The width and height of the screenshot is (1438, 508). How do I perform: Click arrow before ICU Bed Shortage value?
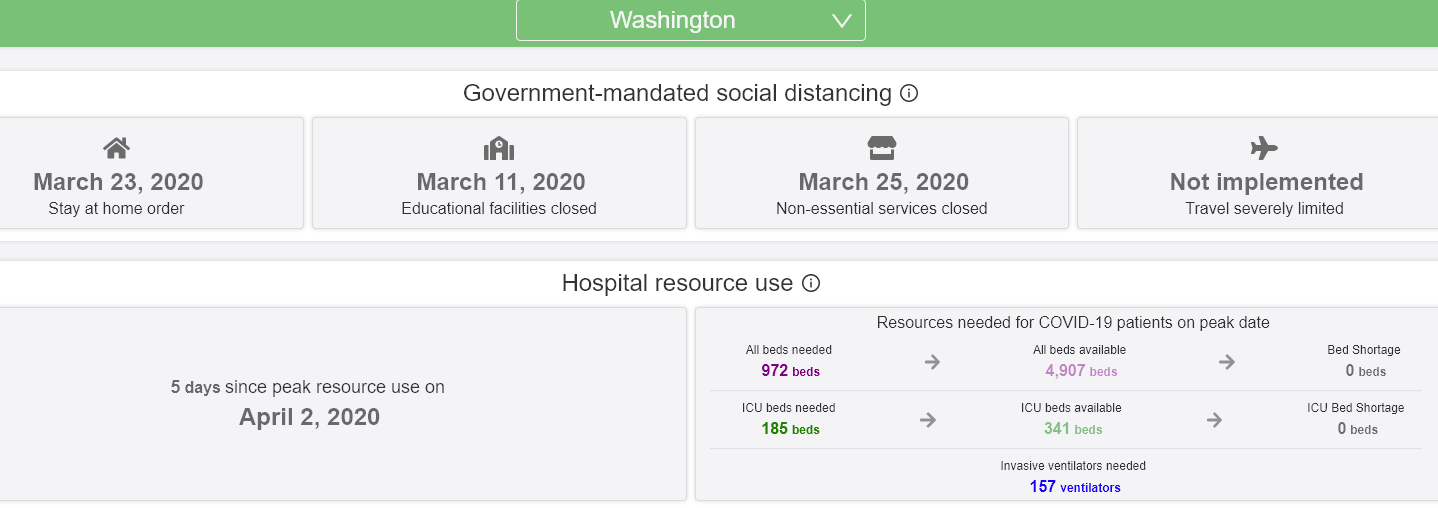click(x=1214, y=420)
